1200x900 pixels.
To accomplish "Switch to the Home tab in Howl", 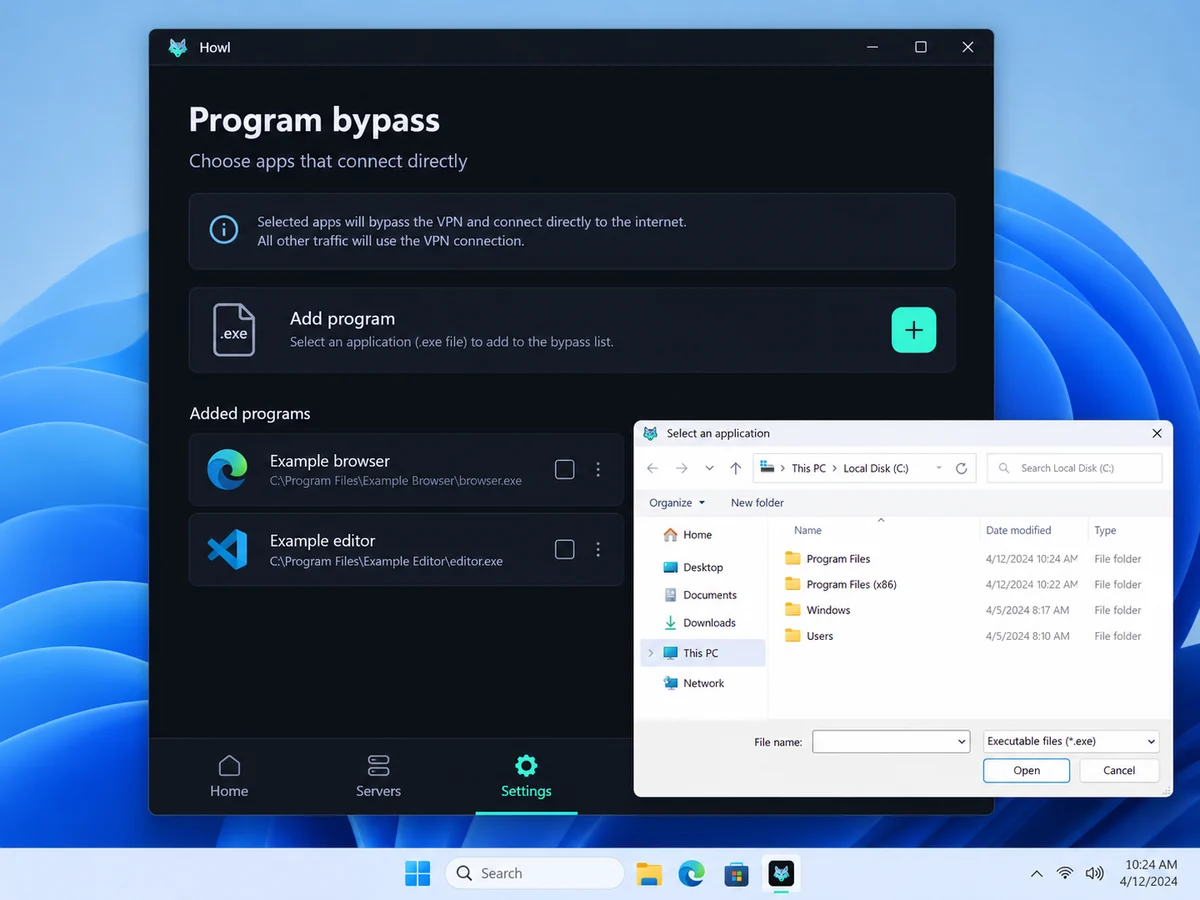I will tap(229, 777).
